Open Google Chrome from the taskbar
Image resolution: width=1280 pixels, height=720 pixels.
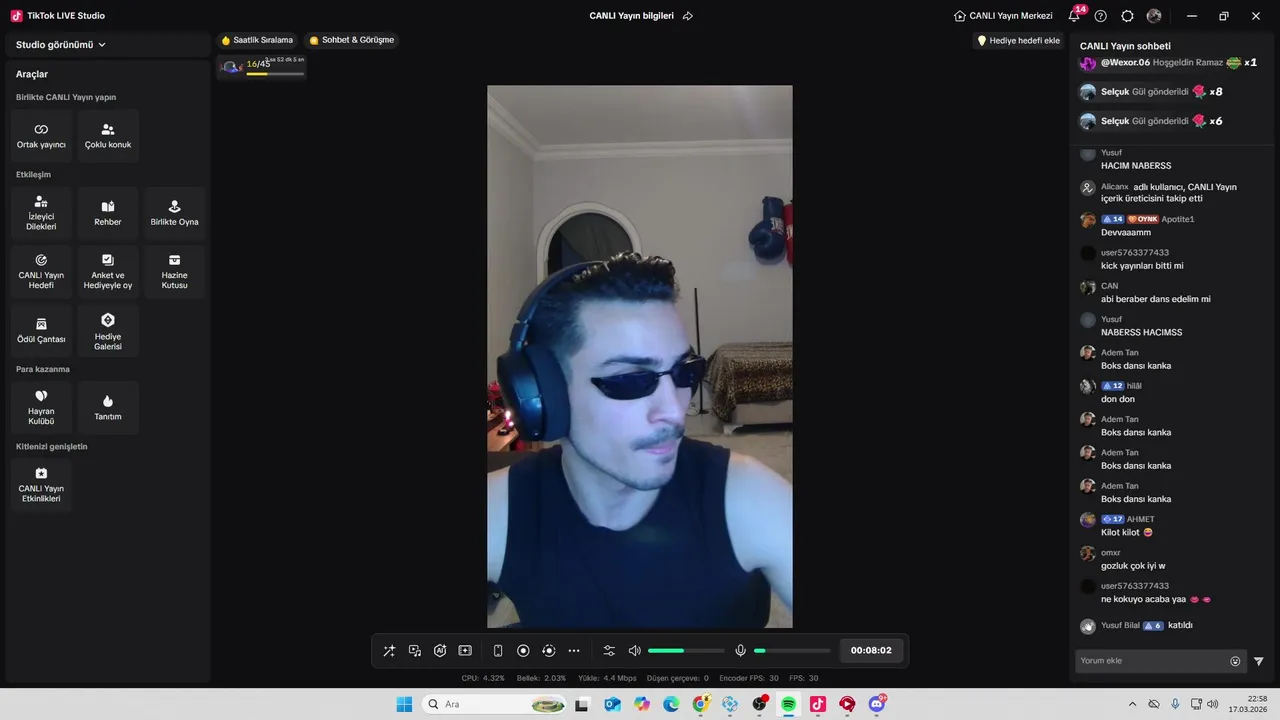(700, 704)
